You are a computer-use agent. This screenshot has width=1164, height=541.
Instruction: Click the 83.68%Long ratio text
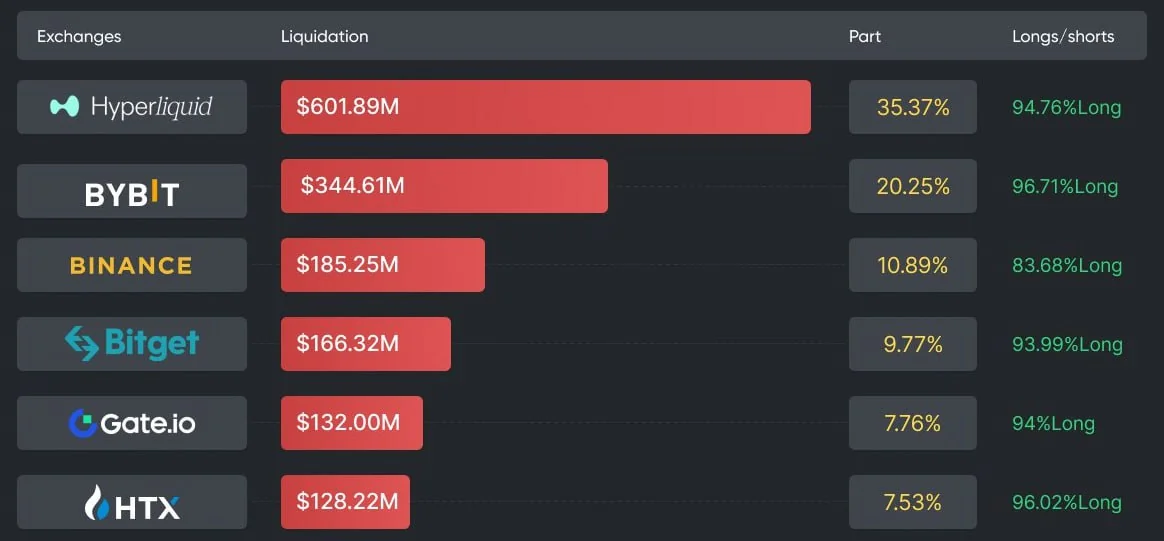(x=1066, y=265)
